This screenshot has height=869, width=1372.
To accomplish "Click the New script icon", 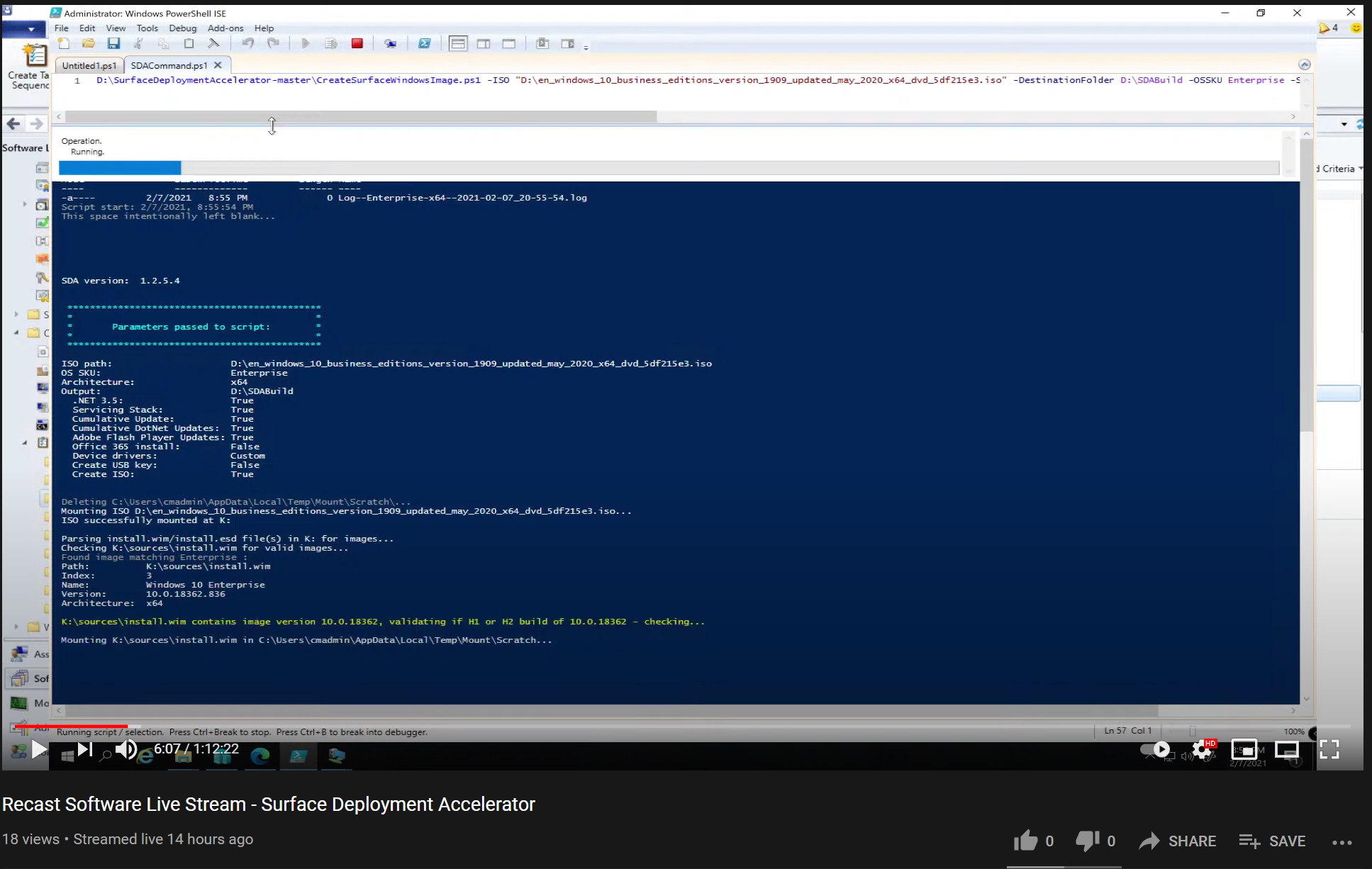I will [x=64, y=44].
